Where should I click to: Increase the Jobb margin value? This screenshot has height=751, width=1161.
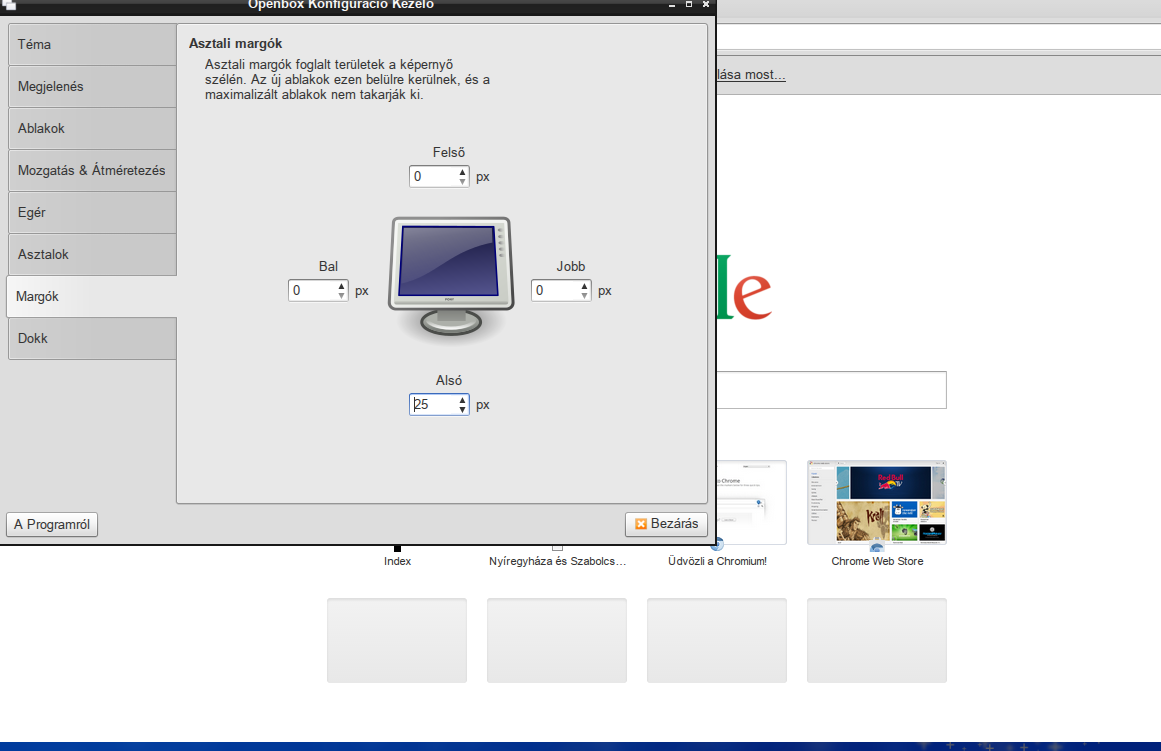tap(585, 286)
